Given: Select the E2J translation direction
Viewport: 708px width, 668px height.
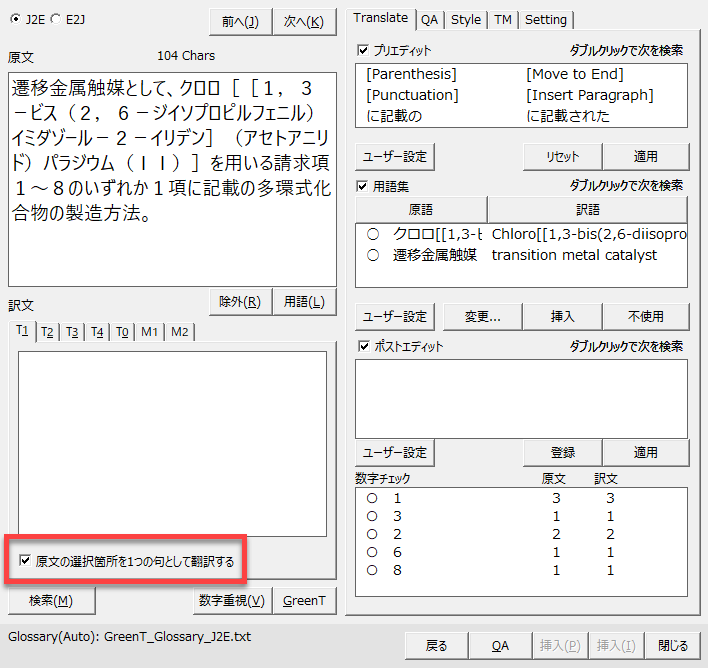Looking at the screenshot, I should coord(55,19).
